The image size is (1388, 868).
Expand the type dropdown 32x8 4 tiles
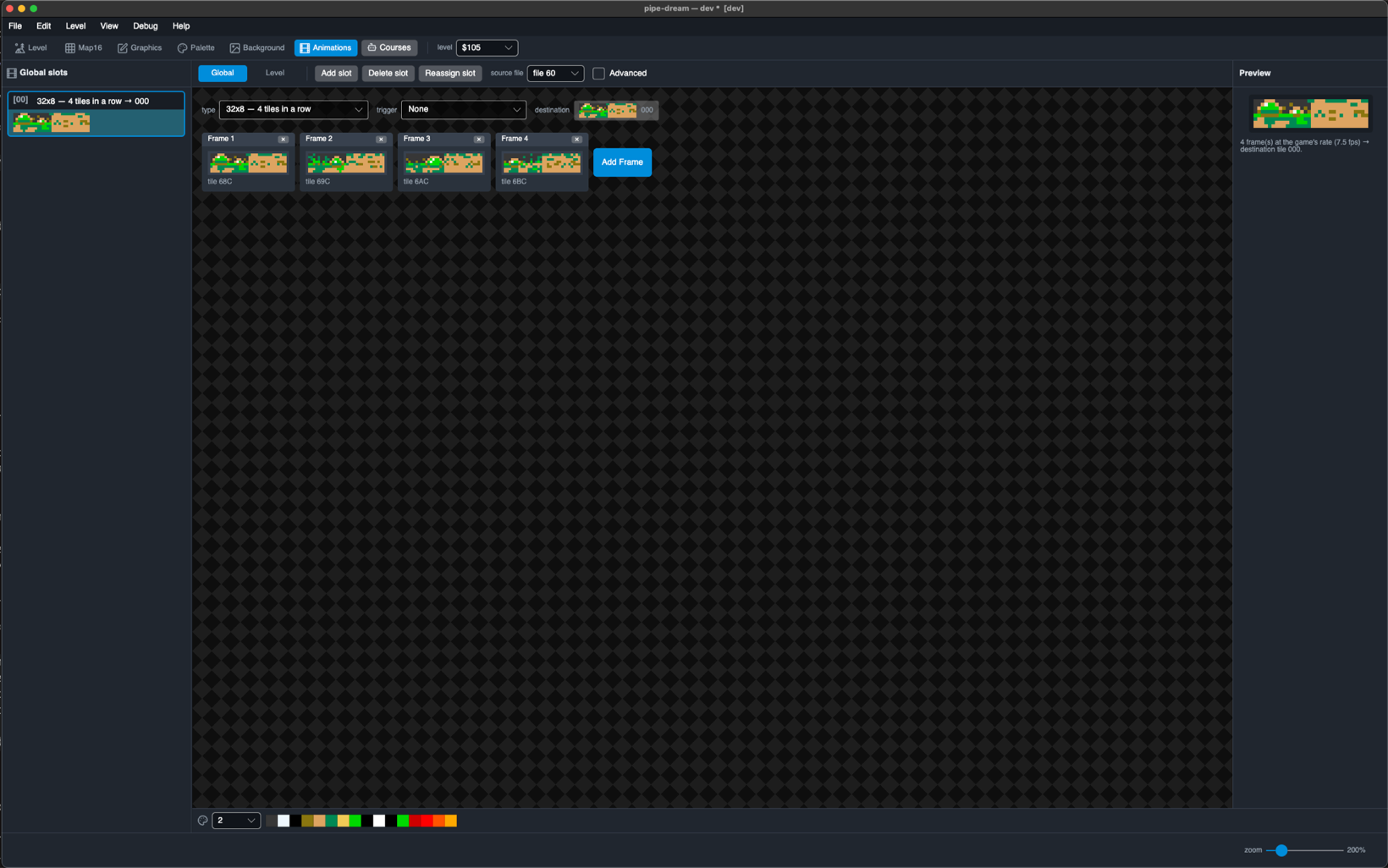click(x=294, y=109)
